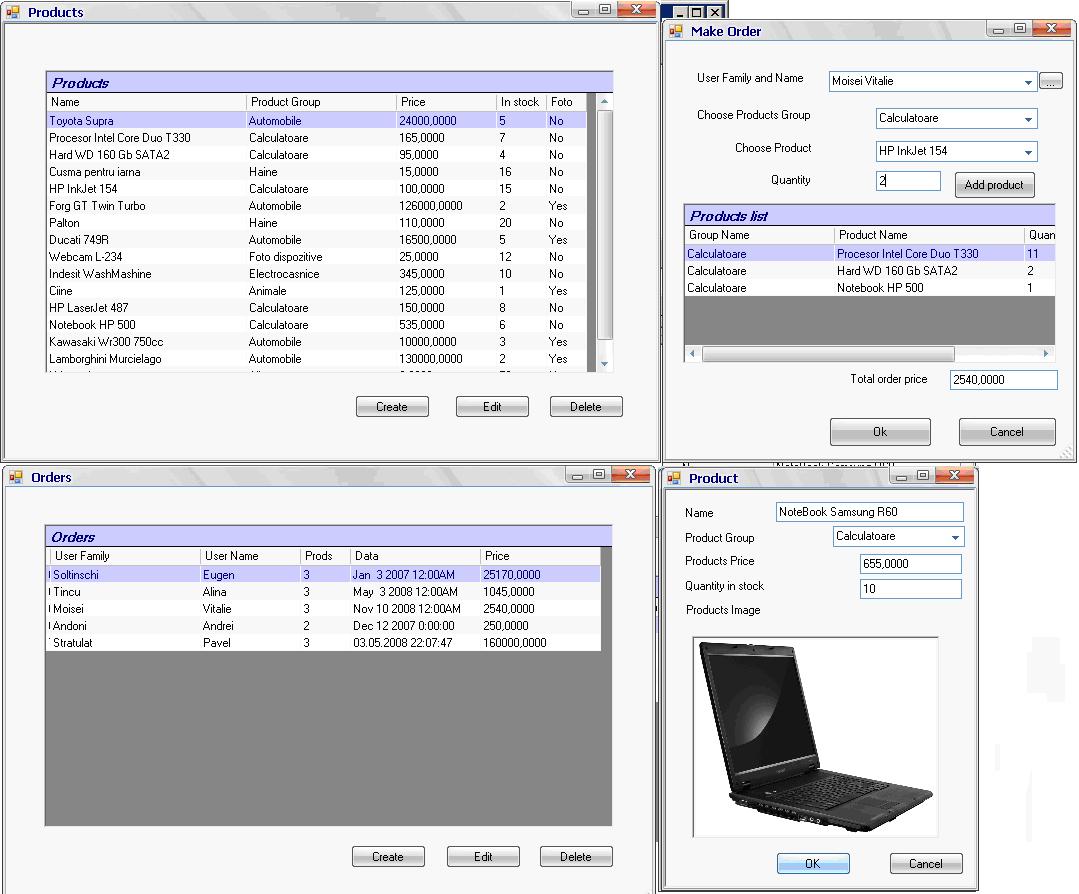Click Cancel in the Product window

[x=925, y=863]
